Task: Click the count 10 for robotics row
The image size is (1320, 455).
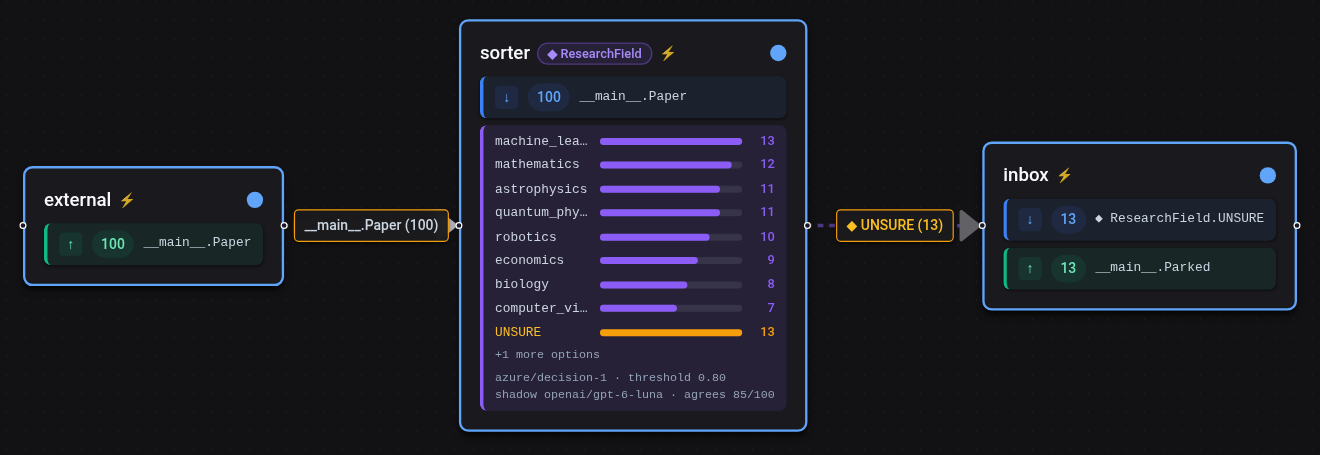Action: [x=767, y=237]
